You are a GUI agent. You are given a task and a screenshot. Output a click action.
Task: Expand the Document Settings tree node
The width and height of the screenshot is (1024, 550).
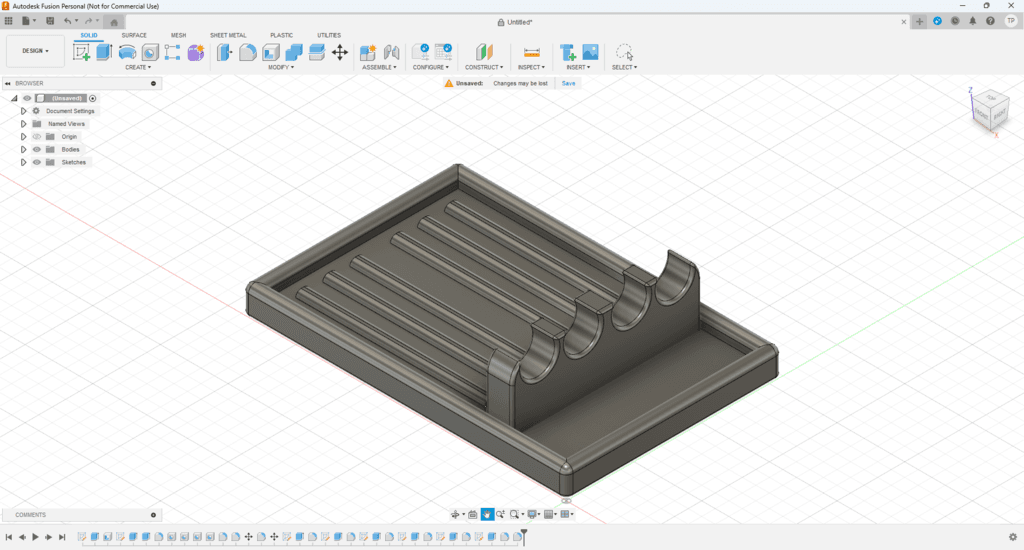point(23,111)
